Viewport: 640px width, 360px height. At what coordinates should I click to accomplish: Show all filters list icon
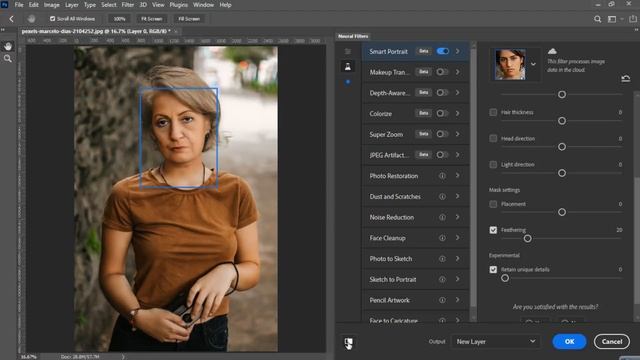(x=348, y=51)
